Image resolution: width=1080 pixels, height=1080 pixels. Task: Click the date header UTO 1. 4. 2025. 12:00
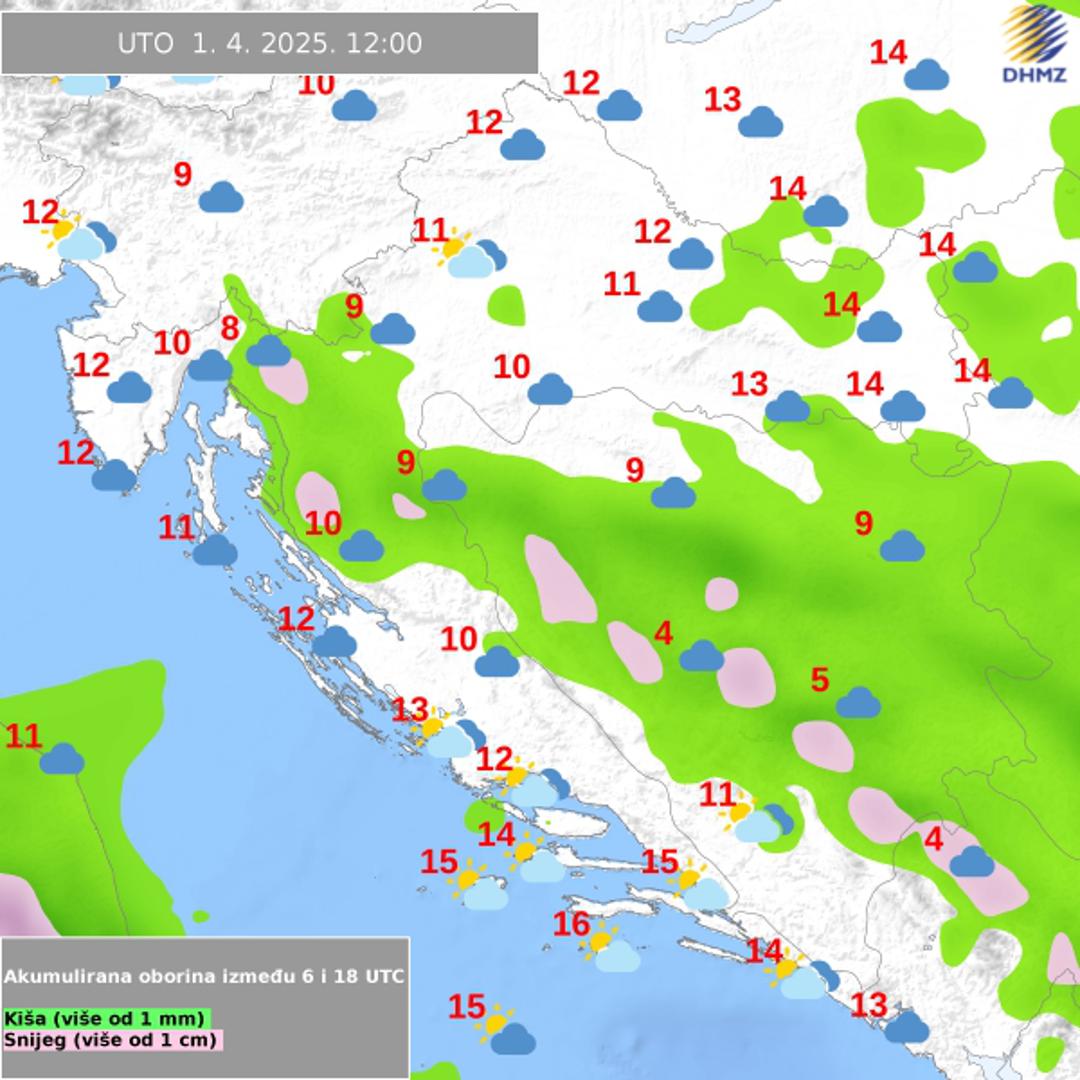269,44
